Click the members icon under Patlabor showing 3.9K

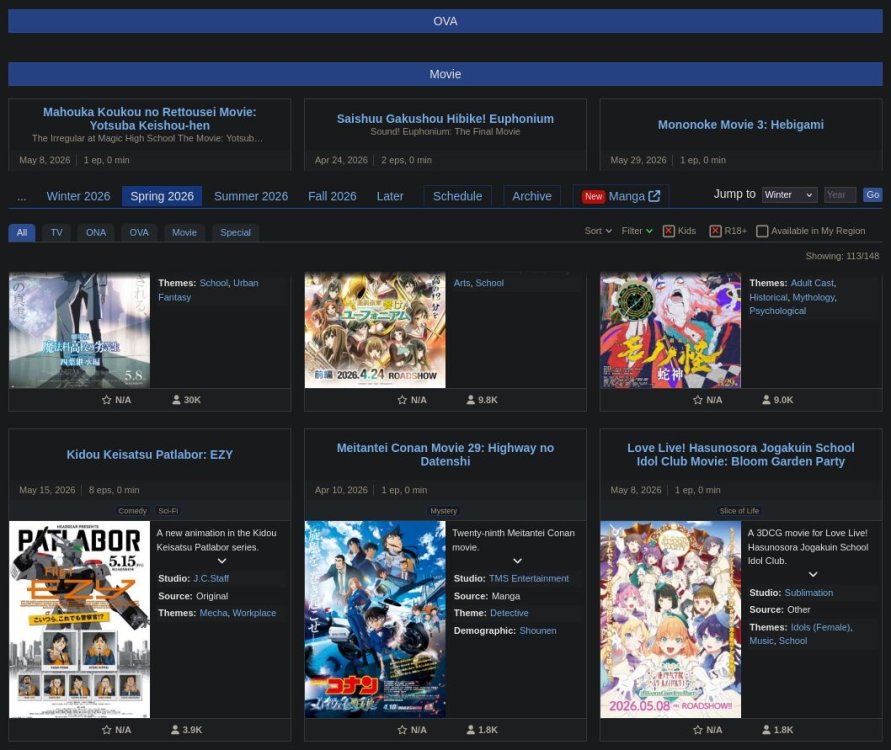coord(175,730)
